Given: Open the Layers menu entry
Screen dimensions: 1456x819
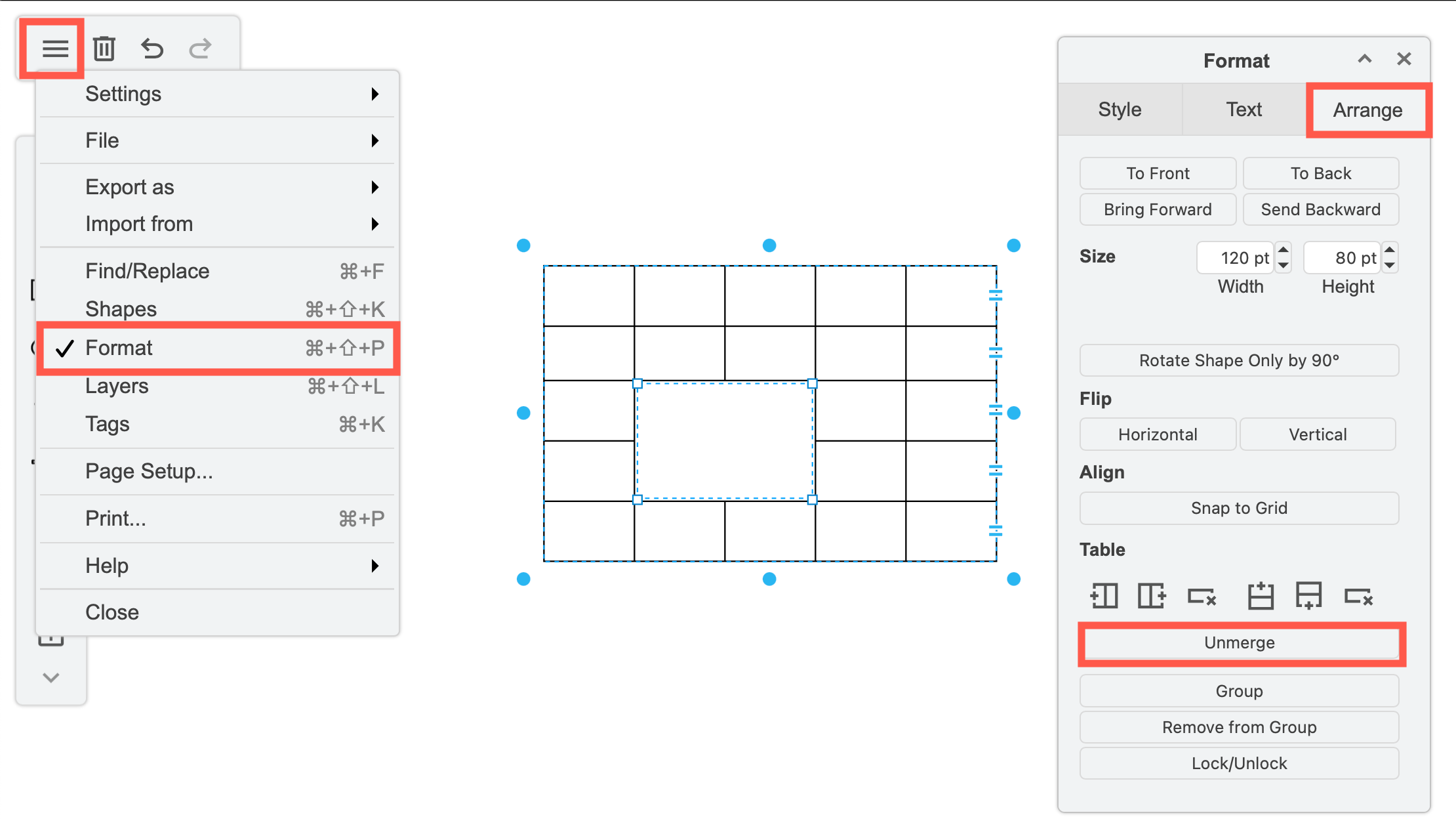Looking at the screenshot, I should coord(117,386).
